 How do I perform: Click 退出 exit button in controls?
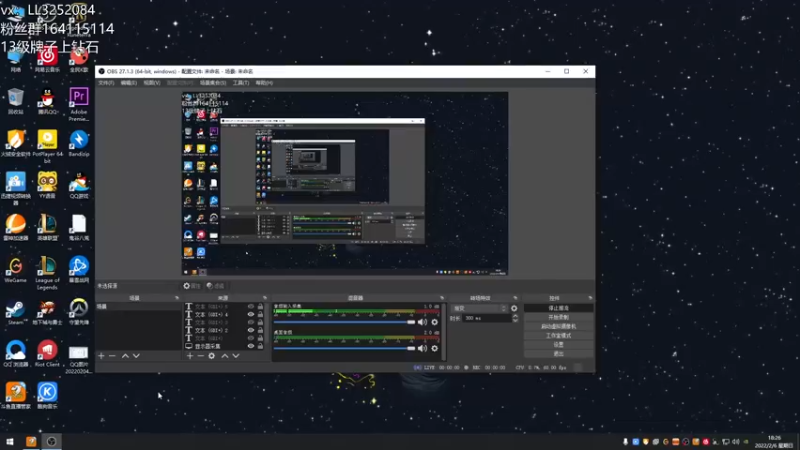pyautogui.click(x=558, y=354)
